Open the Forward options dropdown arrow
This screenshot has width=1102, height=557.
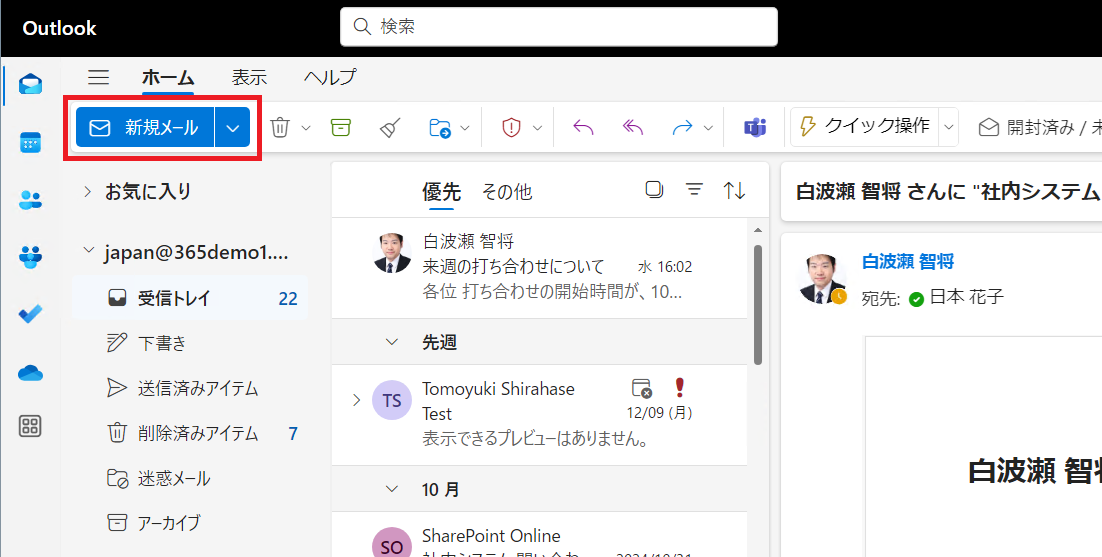[708, 128]
